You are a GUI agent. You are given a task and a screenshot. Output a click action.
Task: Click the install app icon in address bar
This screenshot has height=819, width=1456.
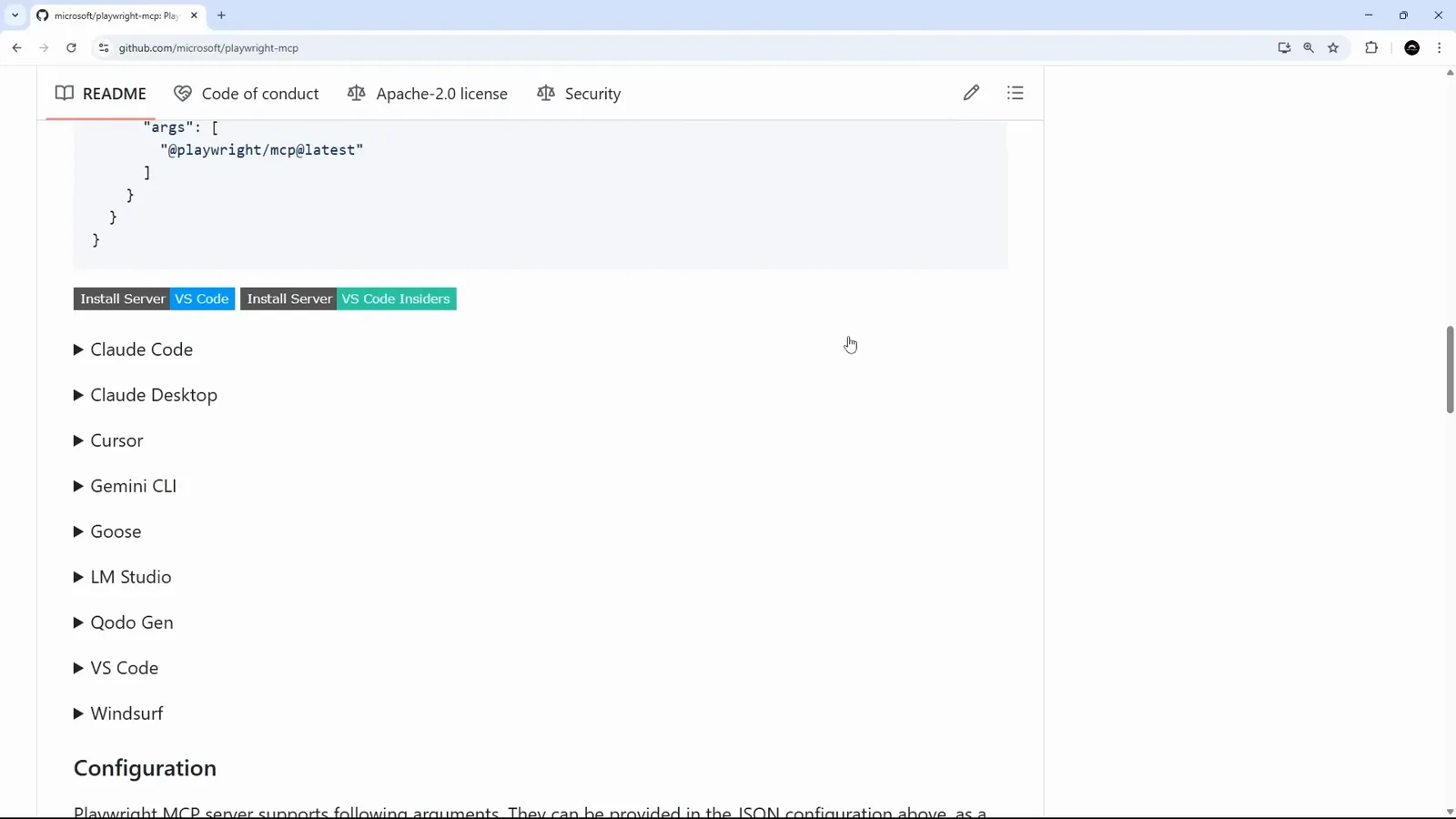pyautogui.click(x=1284, y=48)
